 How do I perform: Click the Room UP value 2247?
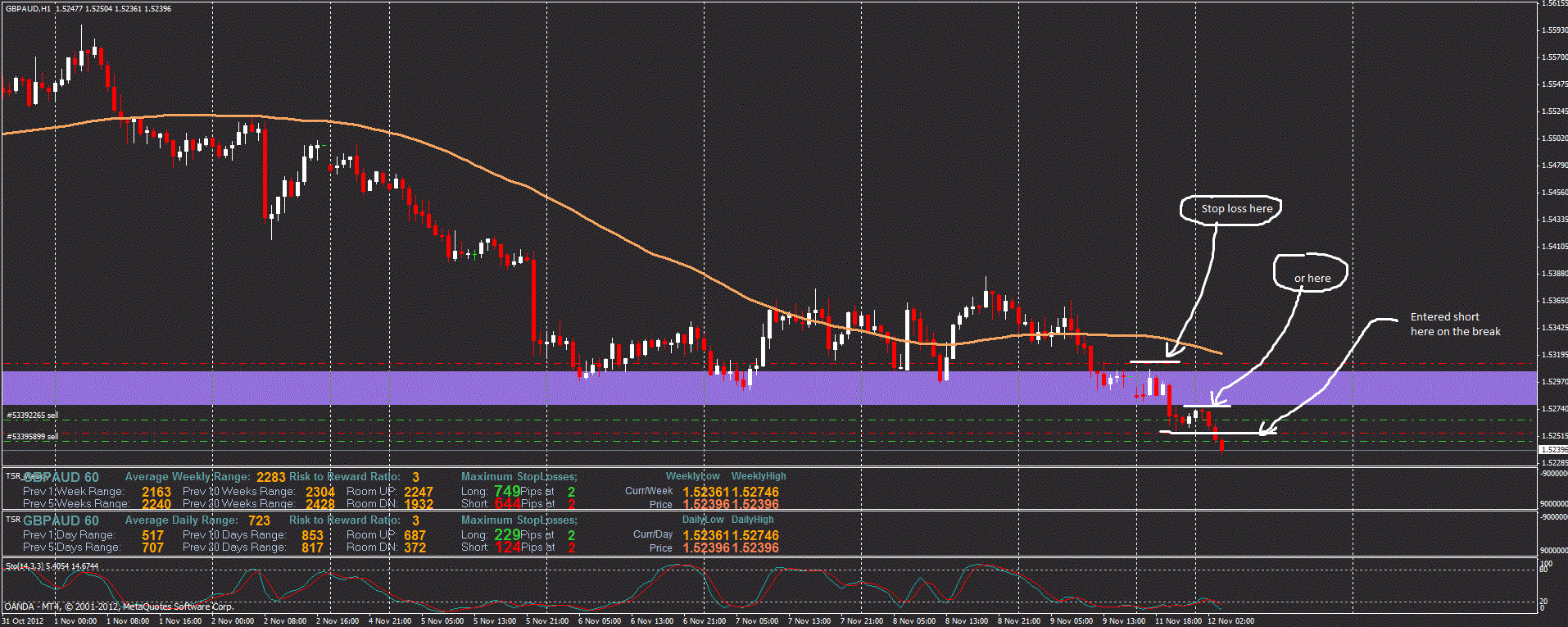click(418, 492)
